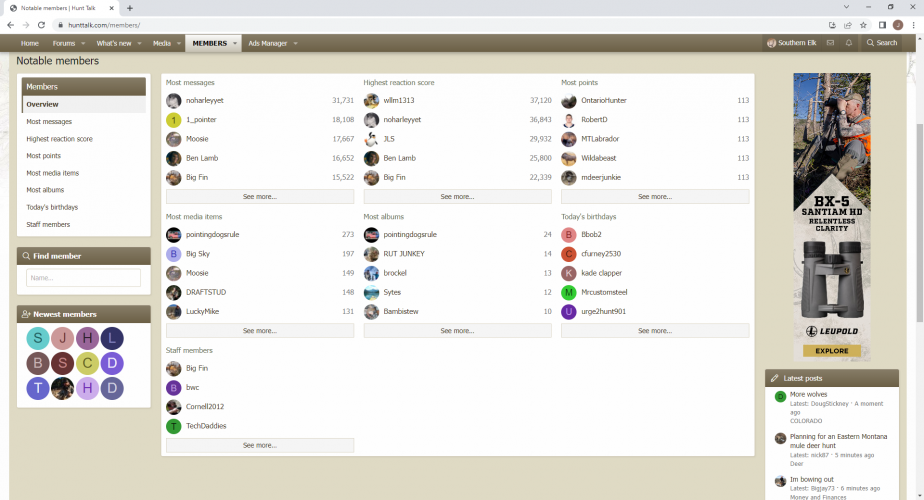Open a new browser tab

[130, 8]
